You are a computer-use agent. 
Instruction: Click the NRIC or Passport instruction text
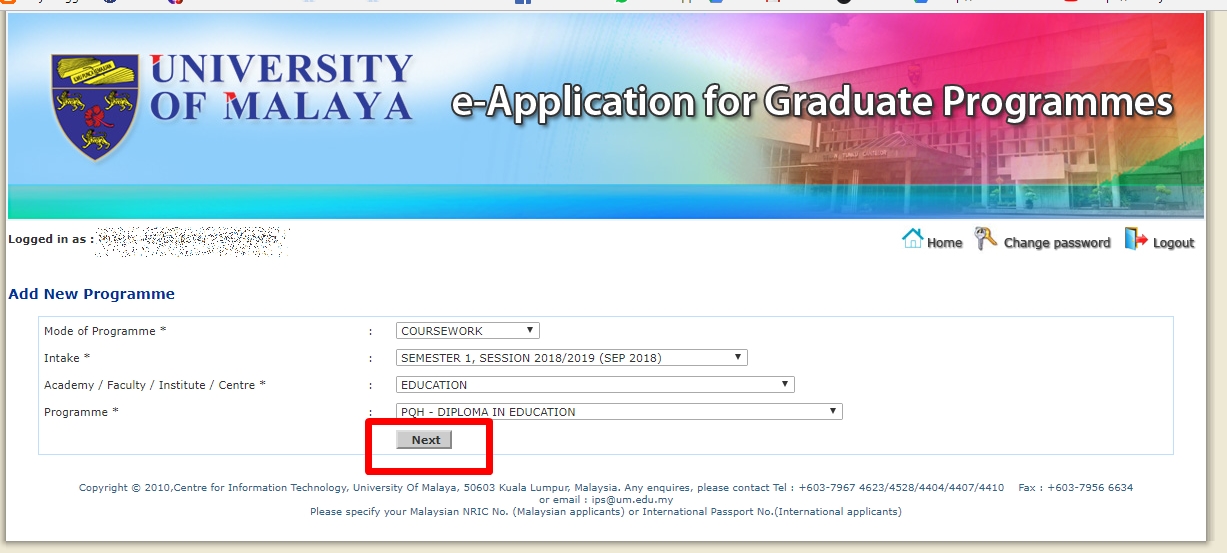pyautogui.click(x=606, y=512)
